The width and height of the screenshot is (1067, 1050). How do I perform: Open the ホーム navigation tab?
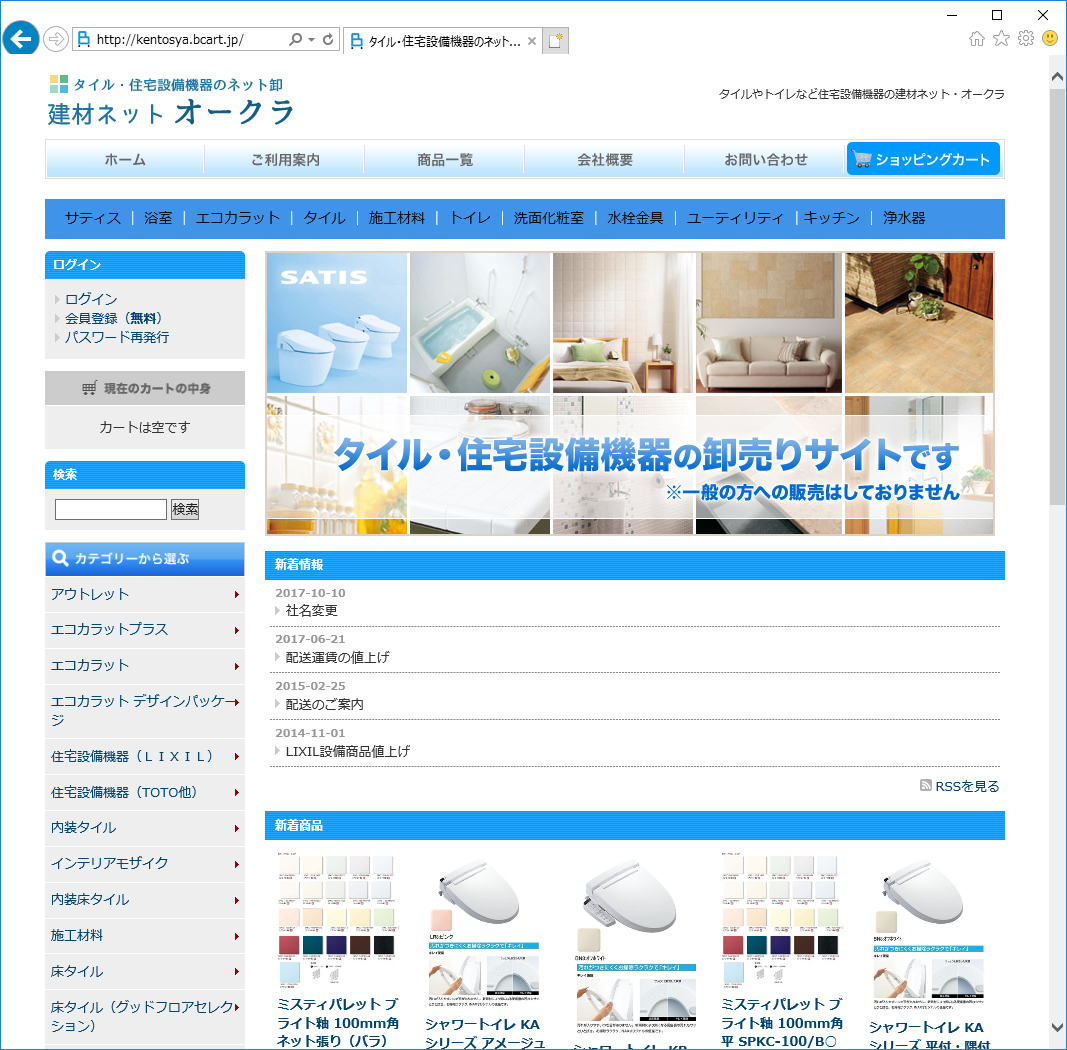click(125, 160)
